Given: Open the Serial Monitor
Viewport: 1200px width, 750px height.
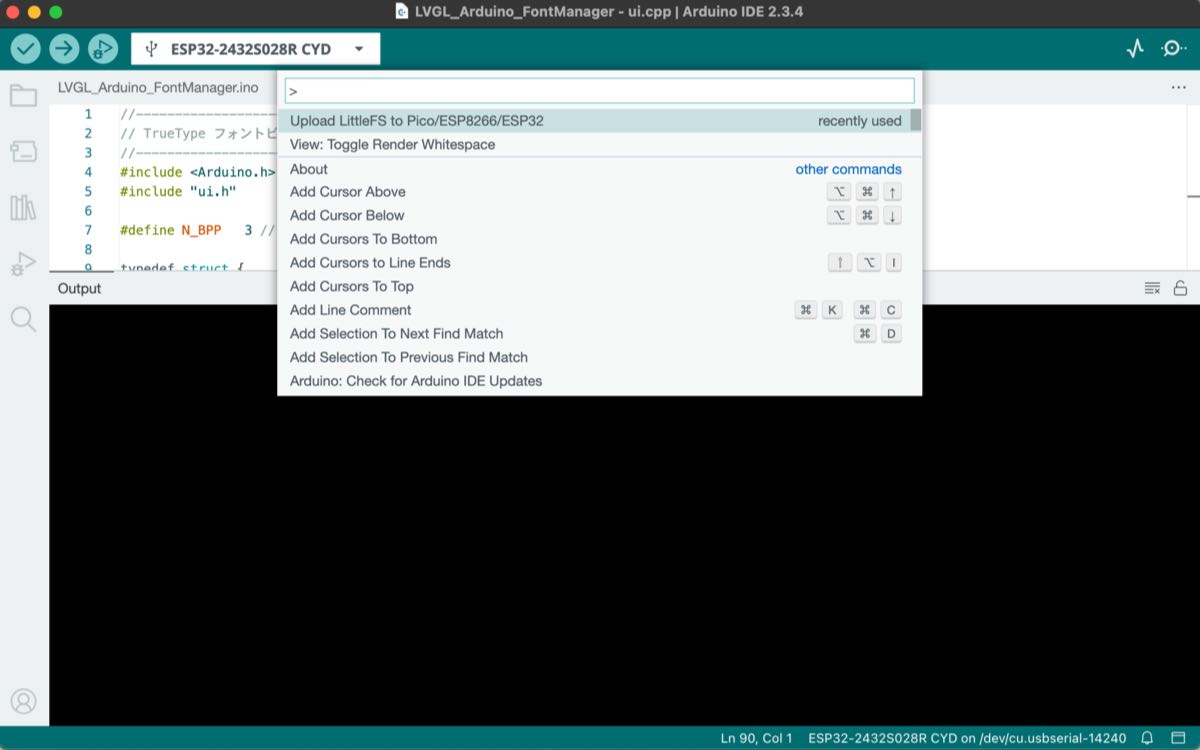Looking at the screenshot, I should (x=1173, y=48).
